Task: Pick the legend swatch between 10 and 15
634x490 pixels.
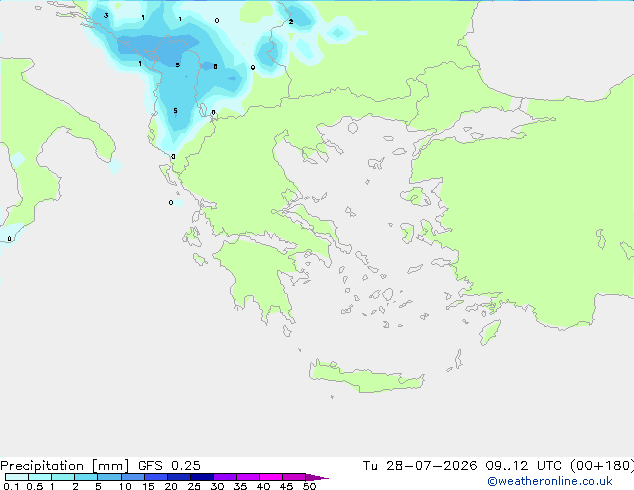Action: click(132, 477)
